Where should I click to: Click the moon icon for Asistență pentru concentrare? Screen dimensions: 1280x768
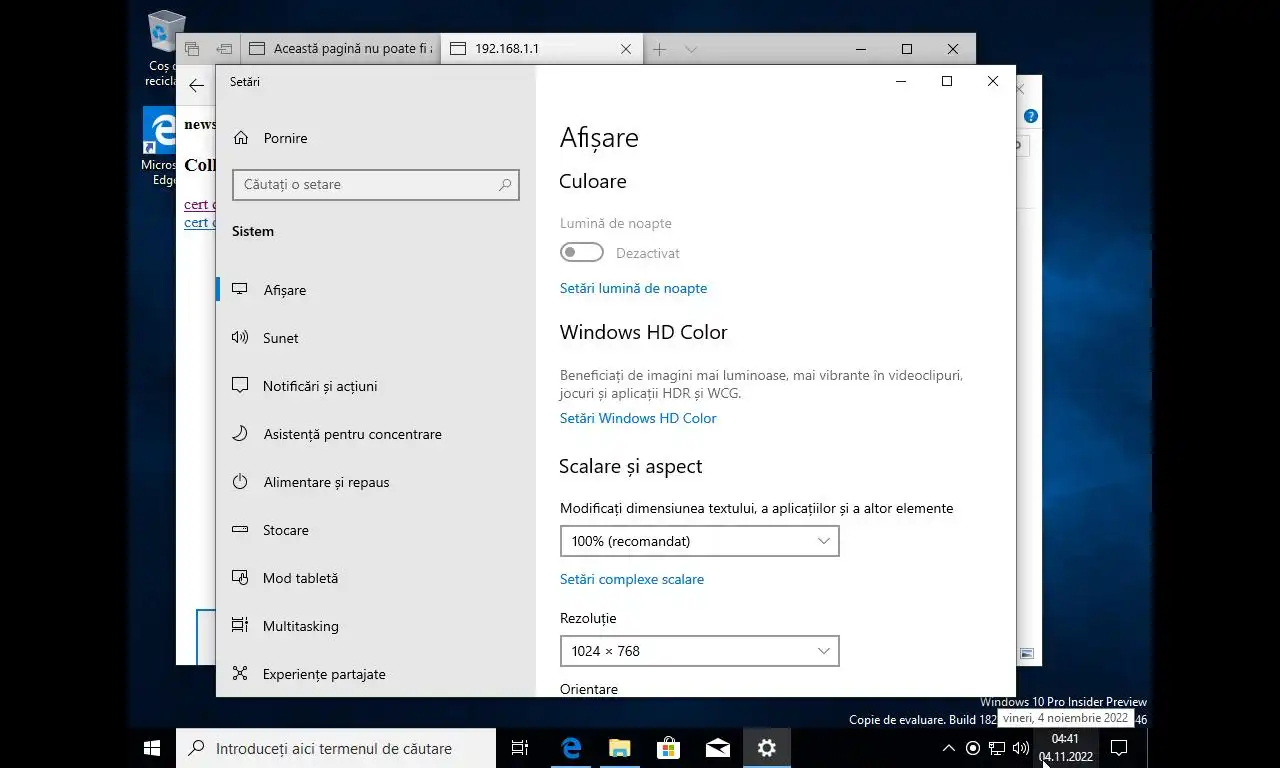point(240,433)
